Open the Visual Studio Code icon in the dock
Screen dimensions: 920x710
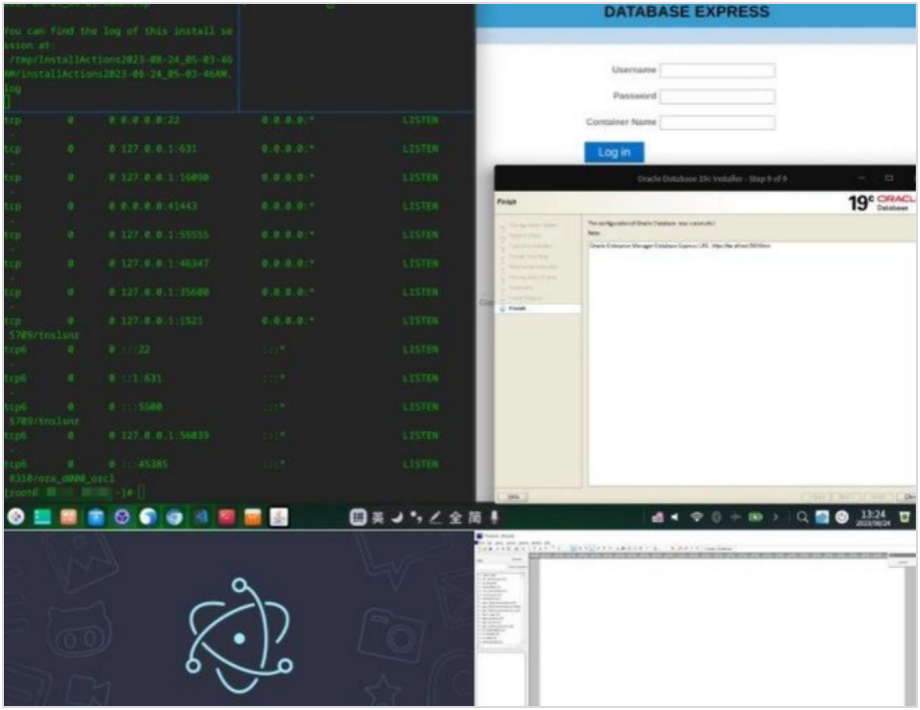201,517
